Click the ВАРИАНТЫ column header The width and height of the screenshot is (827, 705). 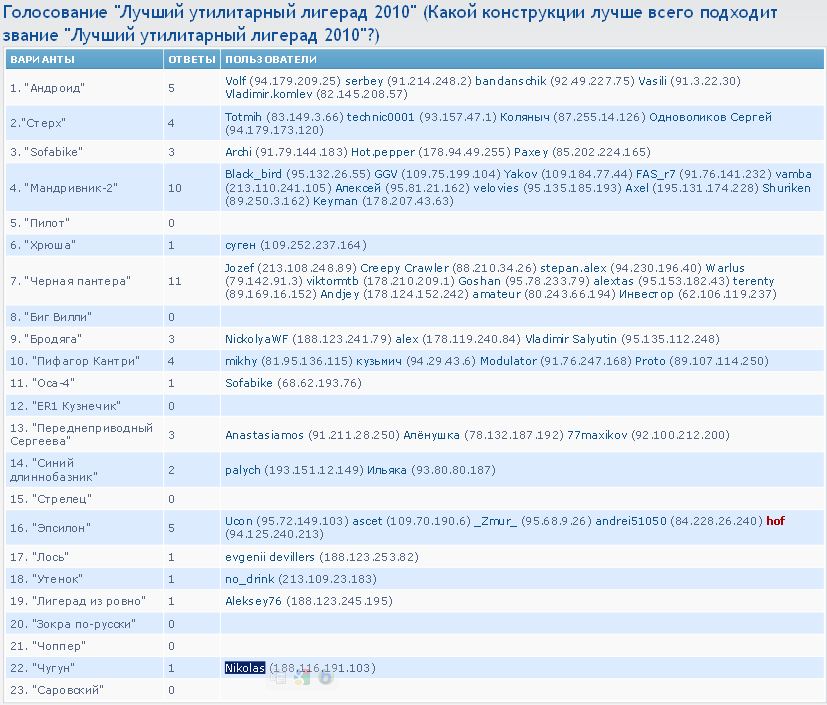pyautogui.click(x=42, y=60)
